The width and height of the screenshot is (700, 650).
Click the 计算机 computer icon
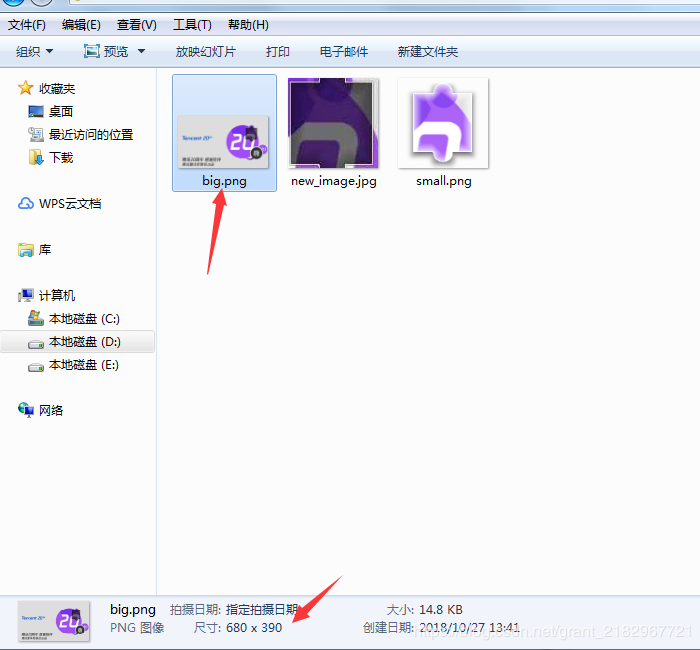[25, 295]
